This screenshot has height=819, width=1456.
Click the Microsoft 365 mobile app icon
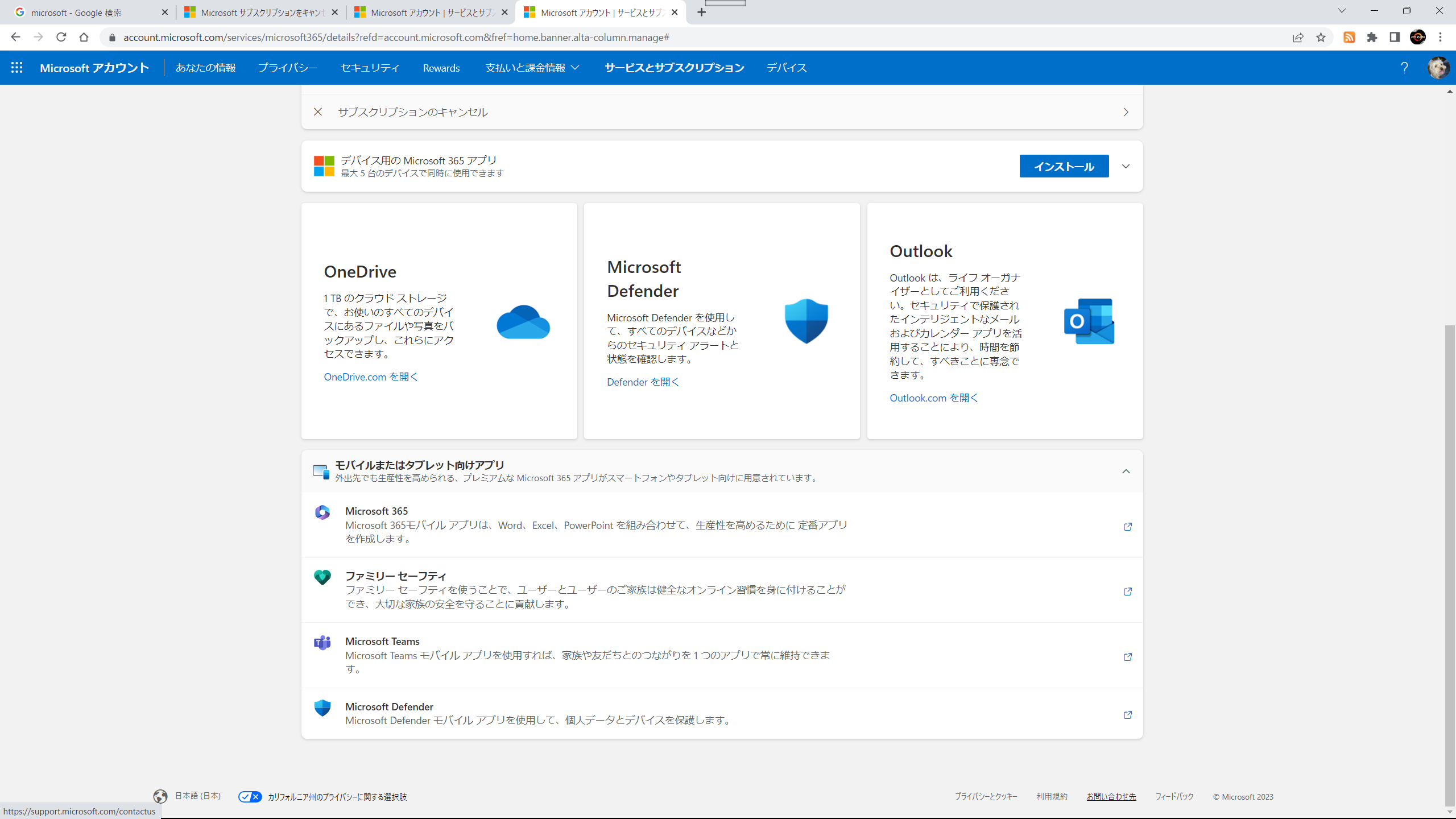[322, 512]
